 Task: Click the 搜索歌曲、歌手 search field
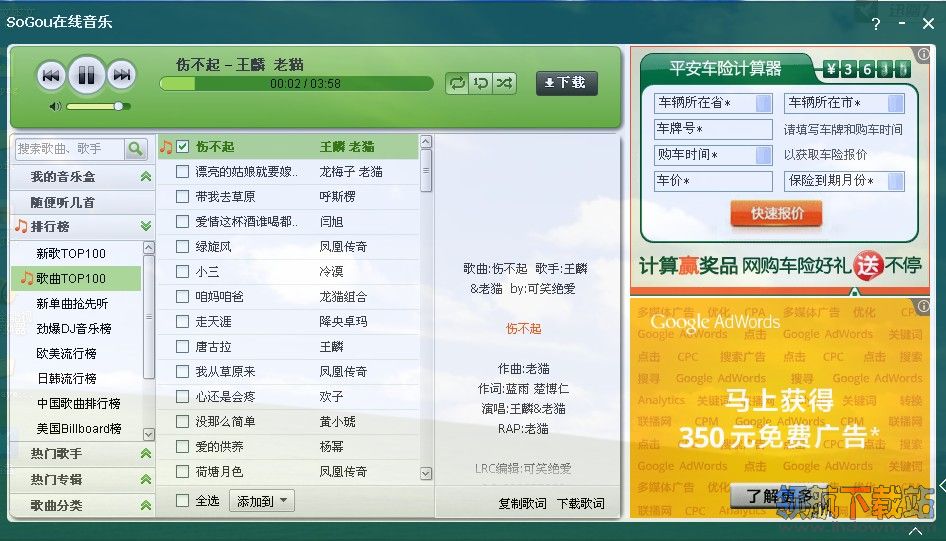(69, 148)
